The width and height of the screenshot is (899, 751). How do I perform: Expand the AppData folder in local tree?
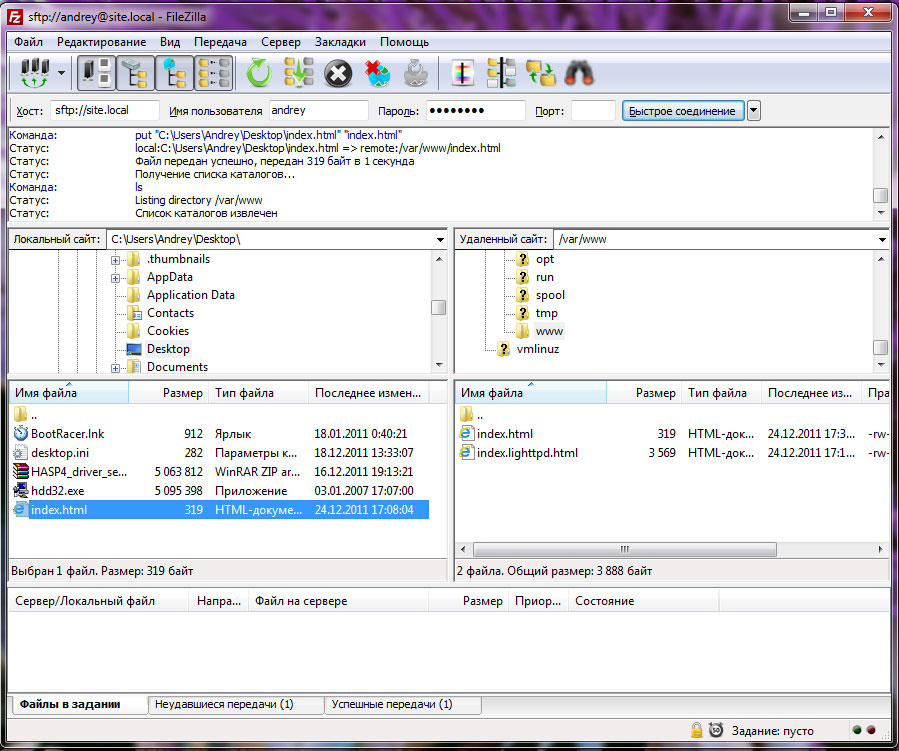(116, 278)
